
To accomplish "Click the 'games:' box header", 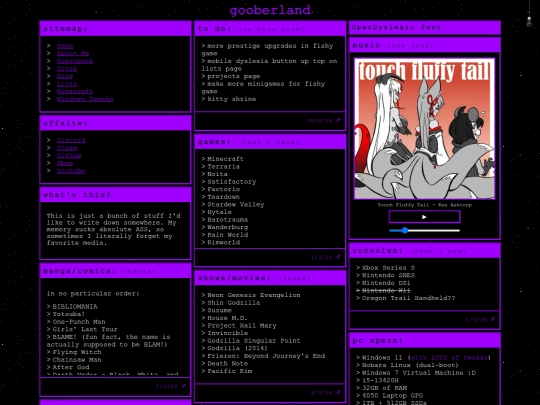I will tap(270, 142).
